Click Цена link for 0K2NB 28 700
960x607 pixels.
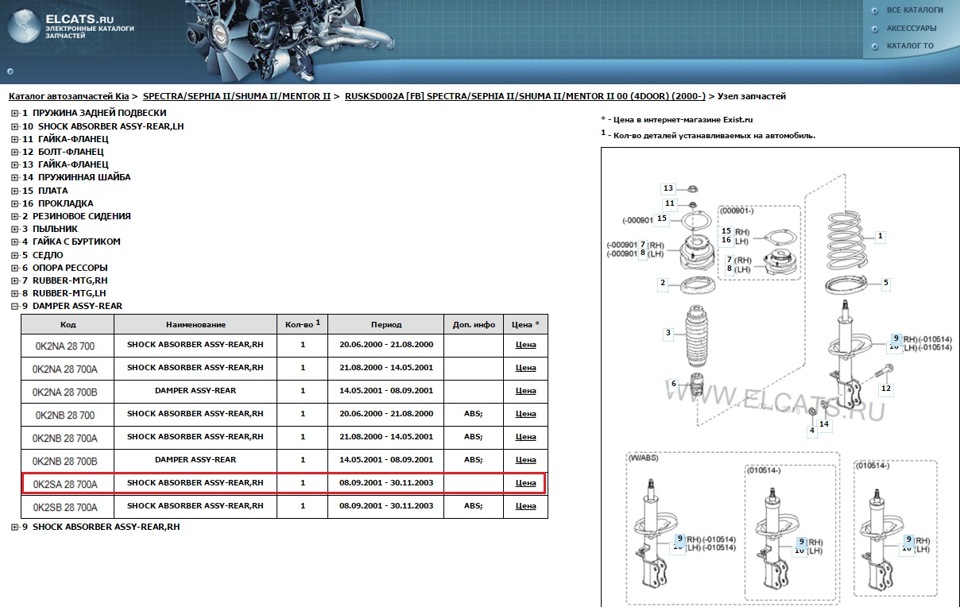(x=525, y=414)
